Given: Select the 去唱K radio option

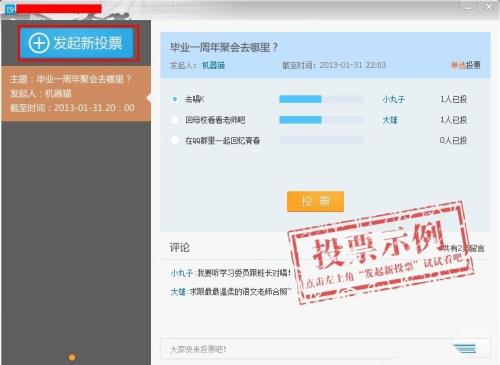Looking at the screenshot, I should point(175,99).
